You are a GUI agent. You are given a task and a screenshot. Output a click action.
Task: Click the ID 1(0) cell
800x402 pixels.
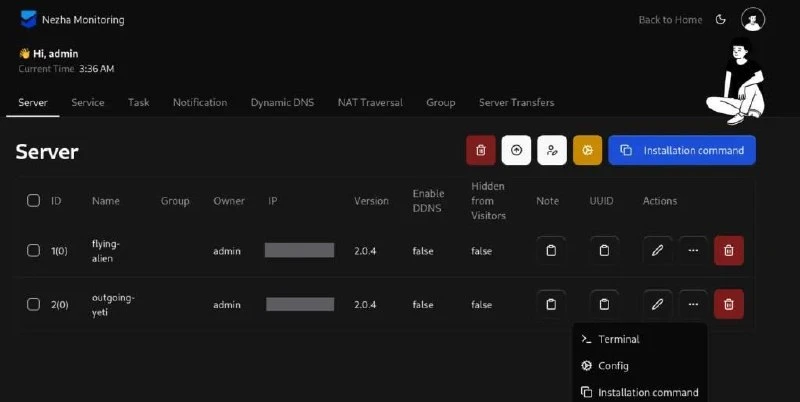(x=59, y=251)
